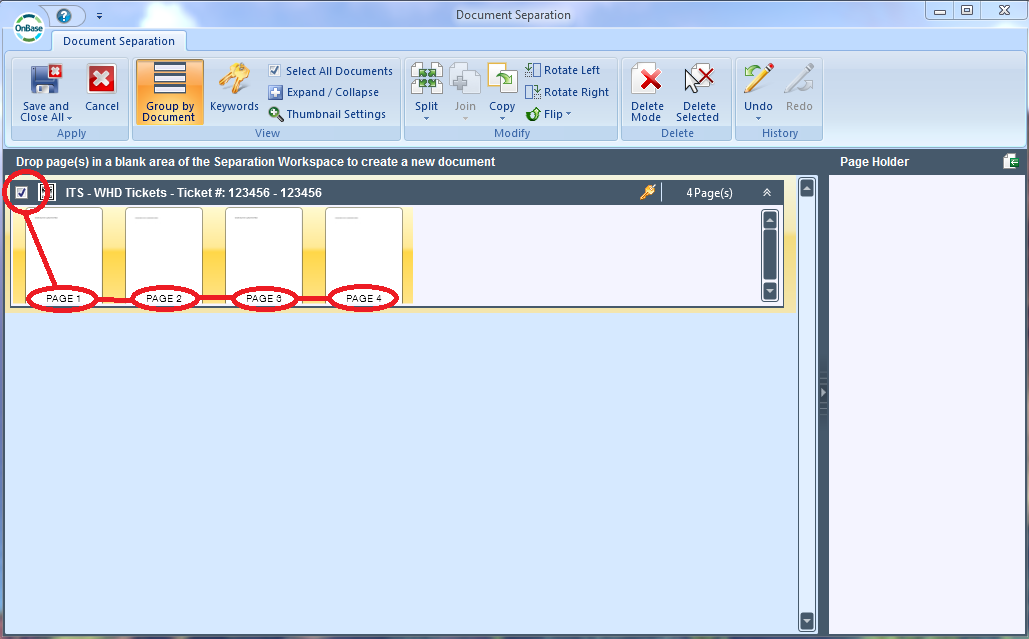Image resolution: width=1029 pixels, height=639 pixels.
Task: Click the OnBase application logo button
Action: pos(29,28)
